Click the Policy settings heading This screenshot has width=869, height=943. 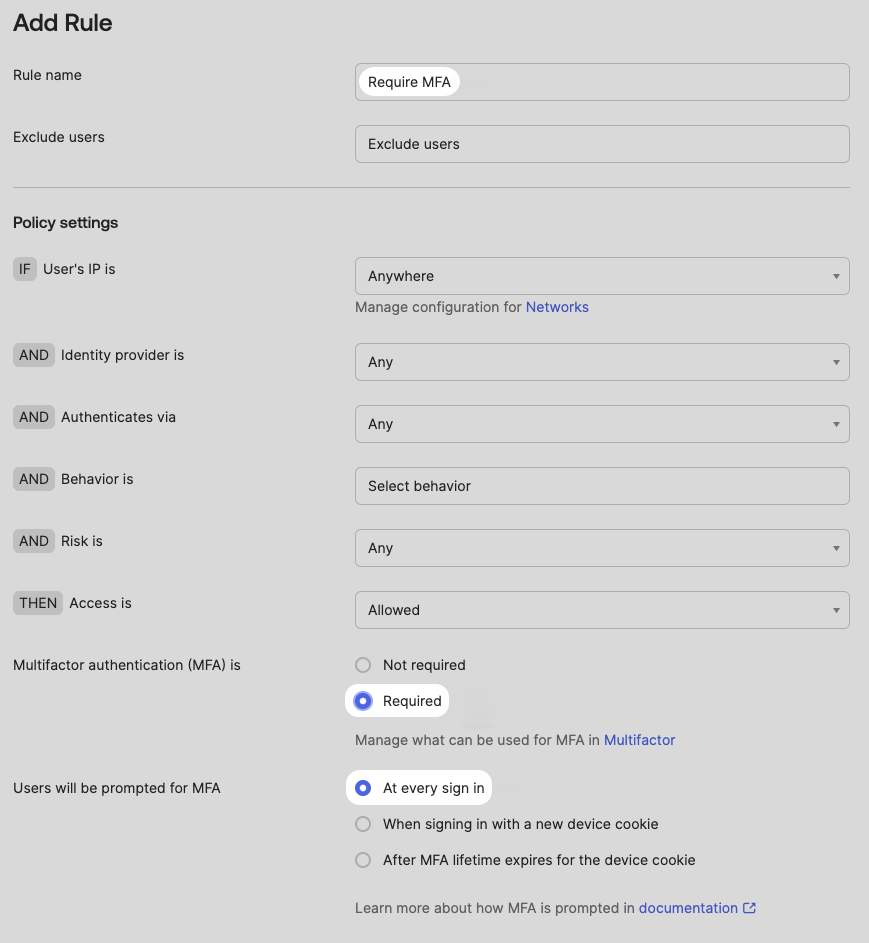click(66, 223)
